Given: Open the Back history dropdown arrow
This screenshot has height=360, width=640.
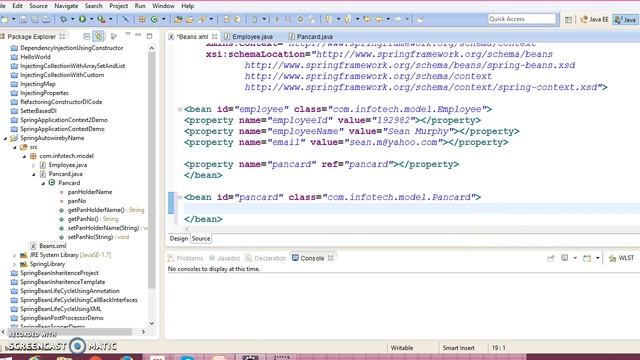Looking at the screenshot, I should pos(388,19).
